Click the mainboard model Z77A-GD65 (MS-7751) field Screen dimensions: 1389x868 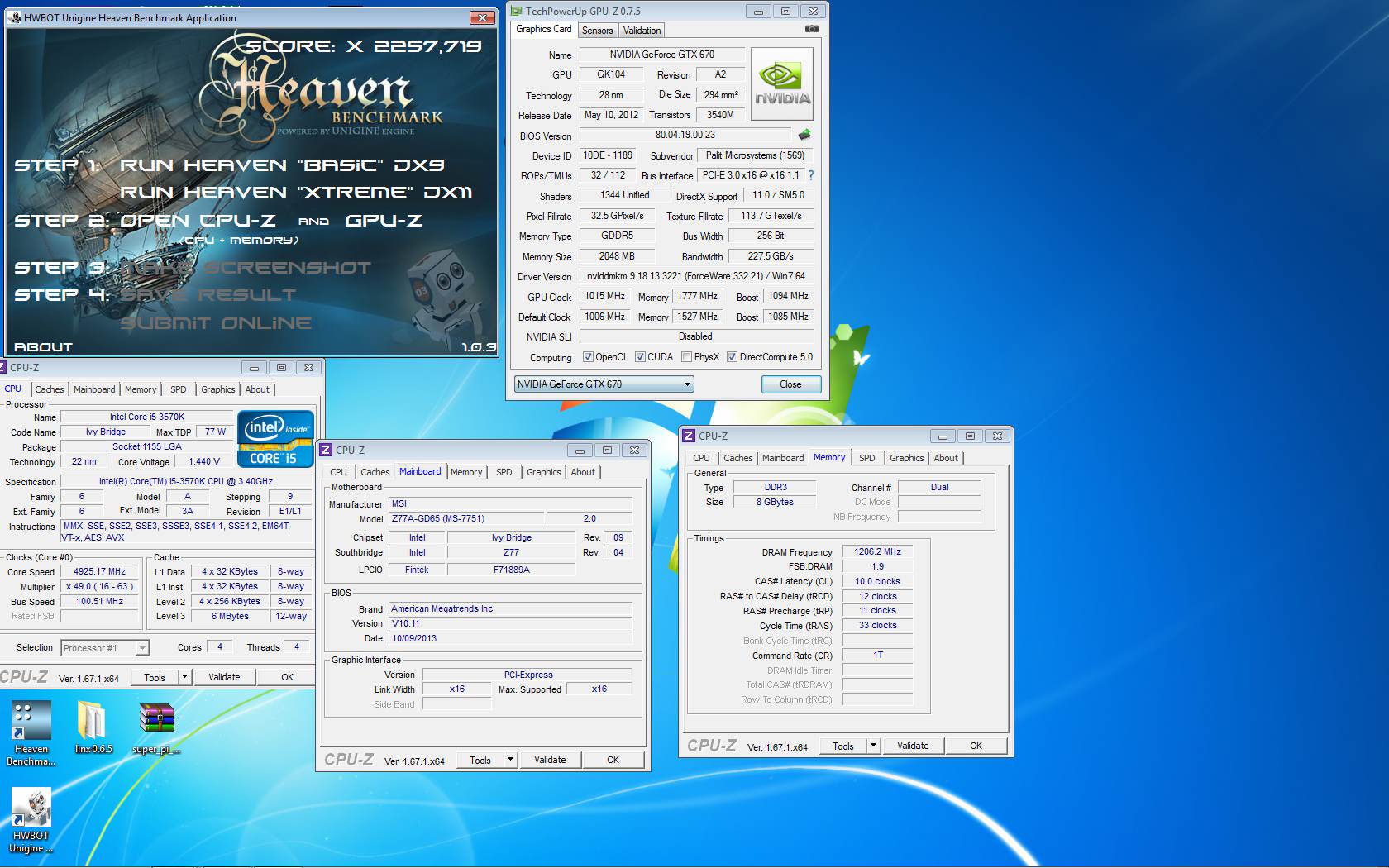point(466,518)
